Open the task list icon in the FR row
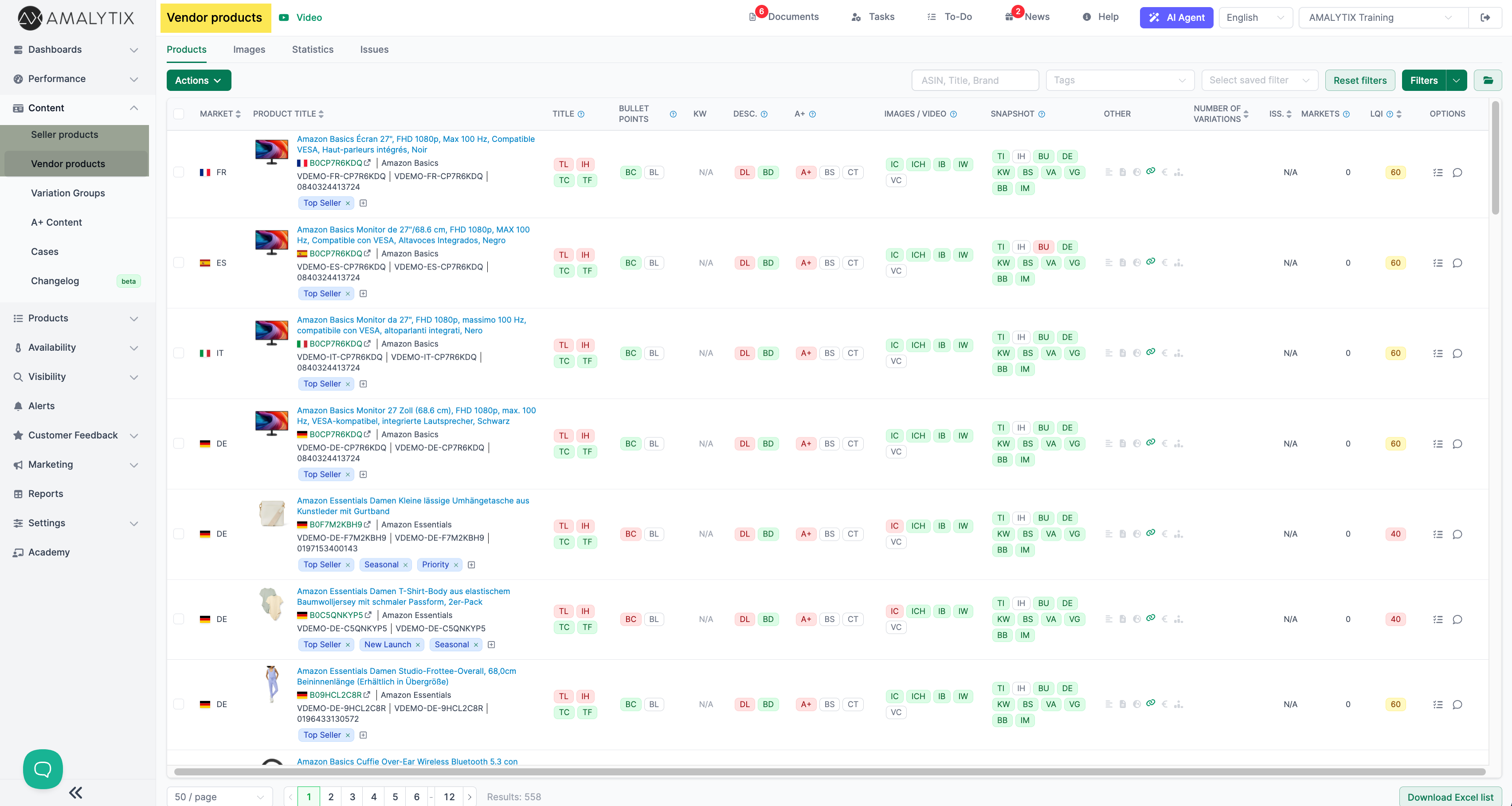The height and width of the screenshot is (806, 1512). coord(1438,172)
